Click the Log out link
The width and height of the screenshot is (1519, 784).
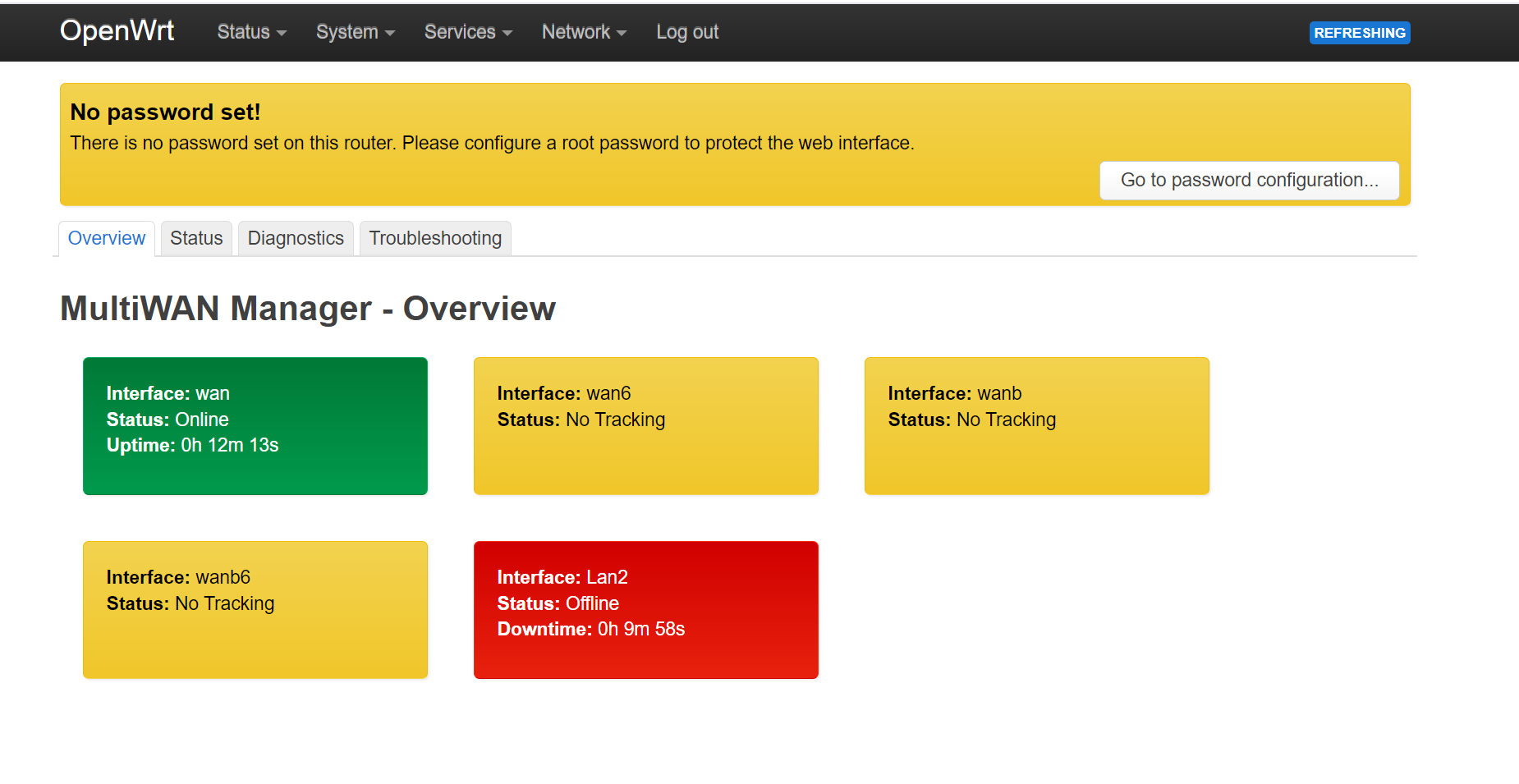click(686, 32)
